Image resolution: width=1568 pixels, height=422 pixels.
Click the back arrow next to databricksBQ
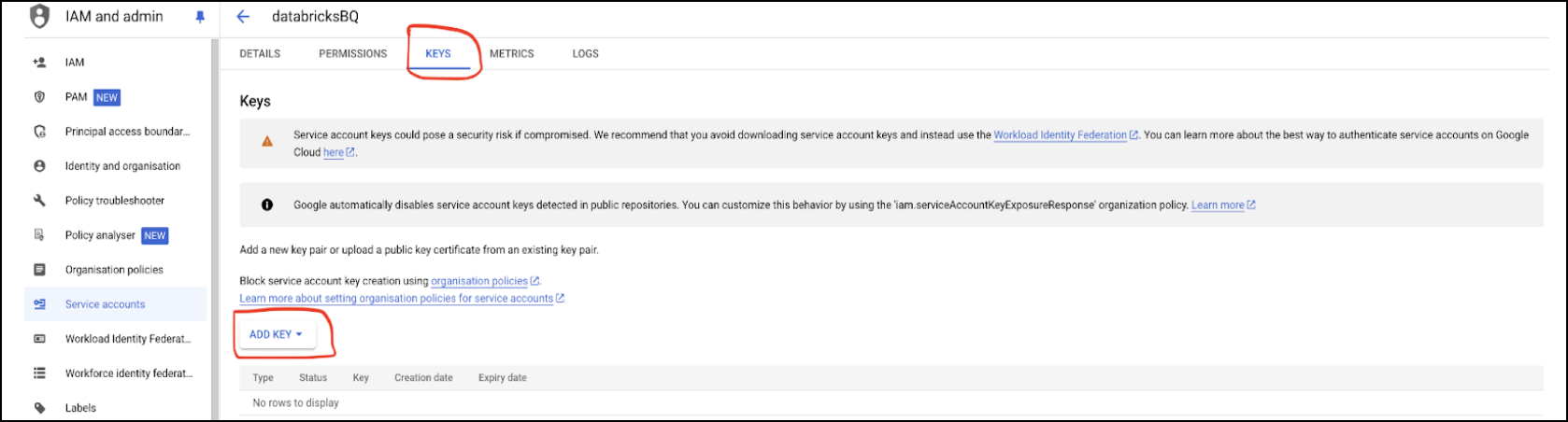pyautogui.click(x=243, y=17)
